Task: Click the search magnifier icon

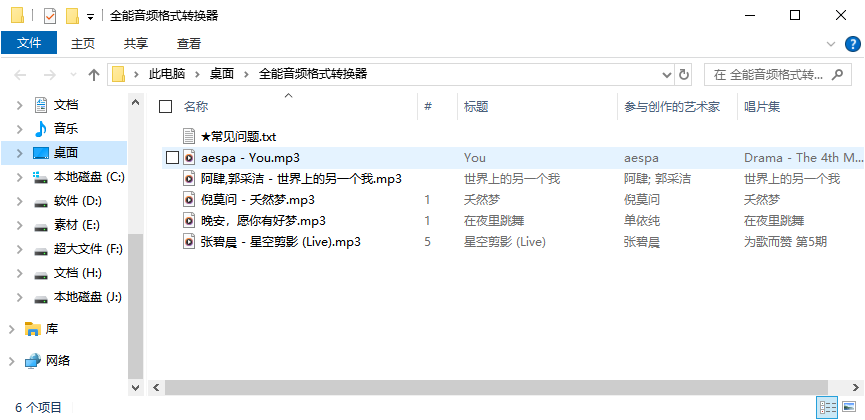Action: [837, 74]
